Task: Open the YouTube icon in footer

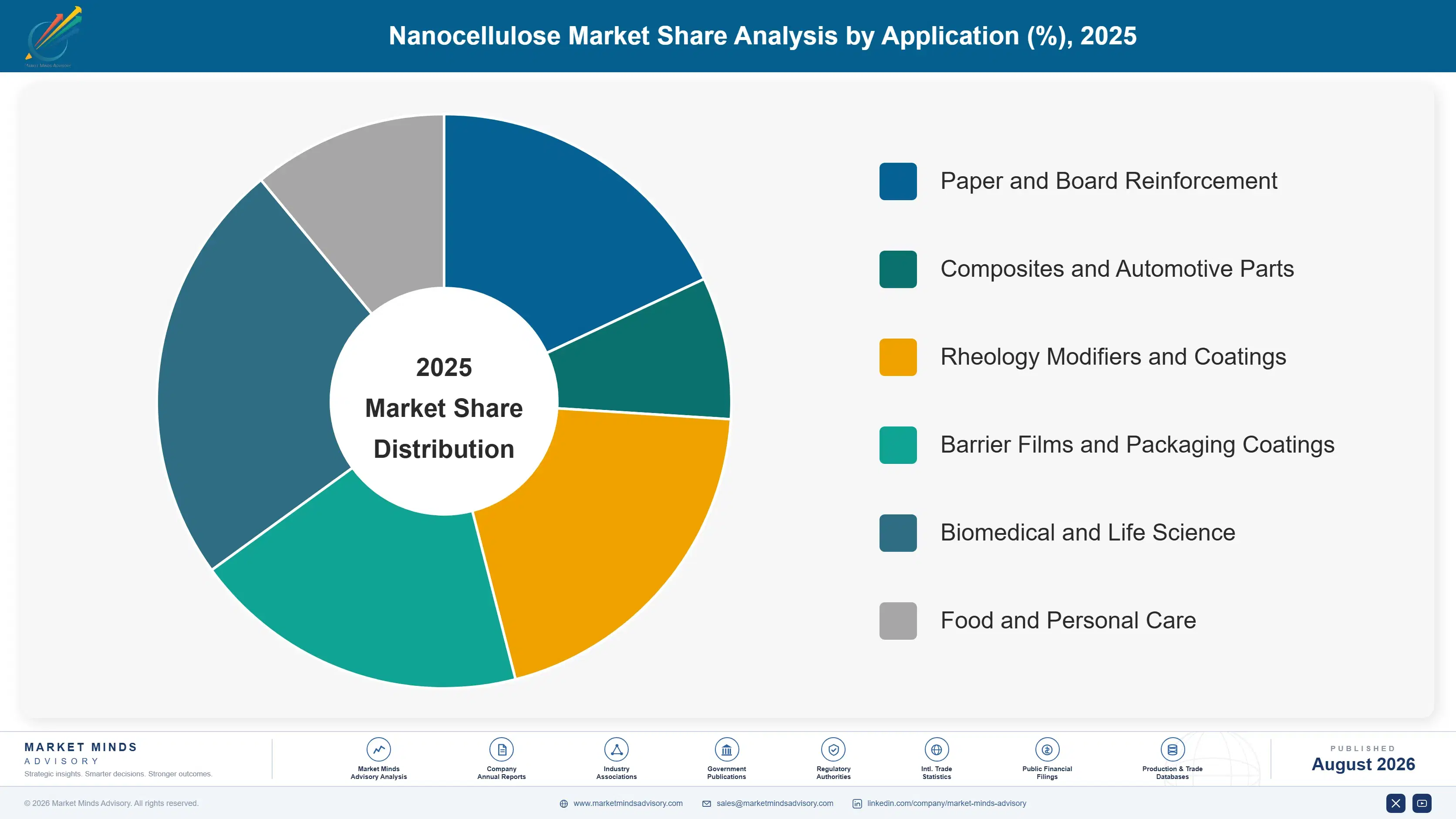Action: (x=1422, y=803)
